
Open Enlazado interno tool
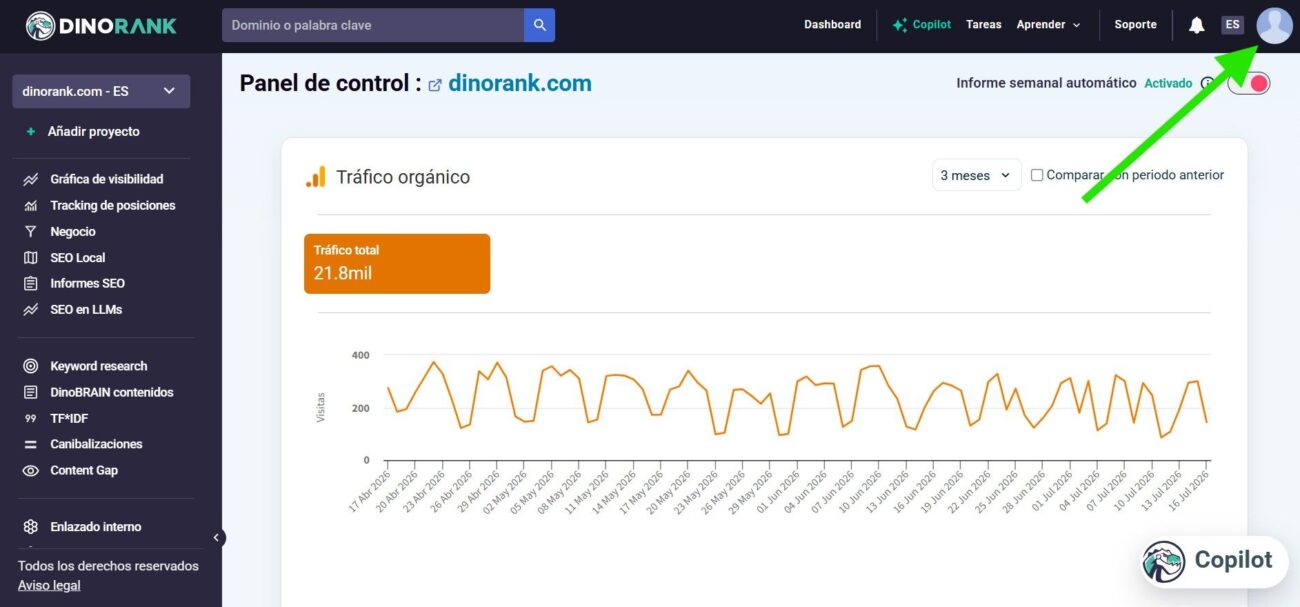[x=96, y=526]
